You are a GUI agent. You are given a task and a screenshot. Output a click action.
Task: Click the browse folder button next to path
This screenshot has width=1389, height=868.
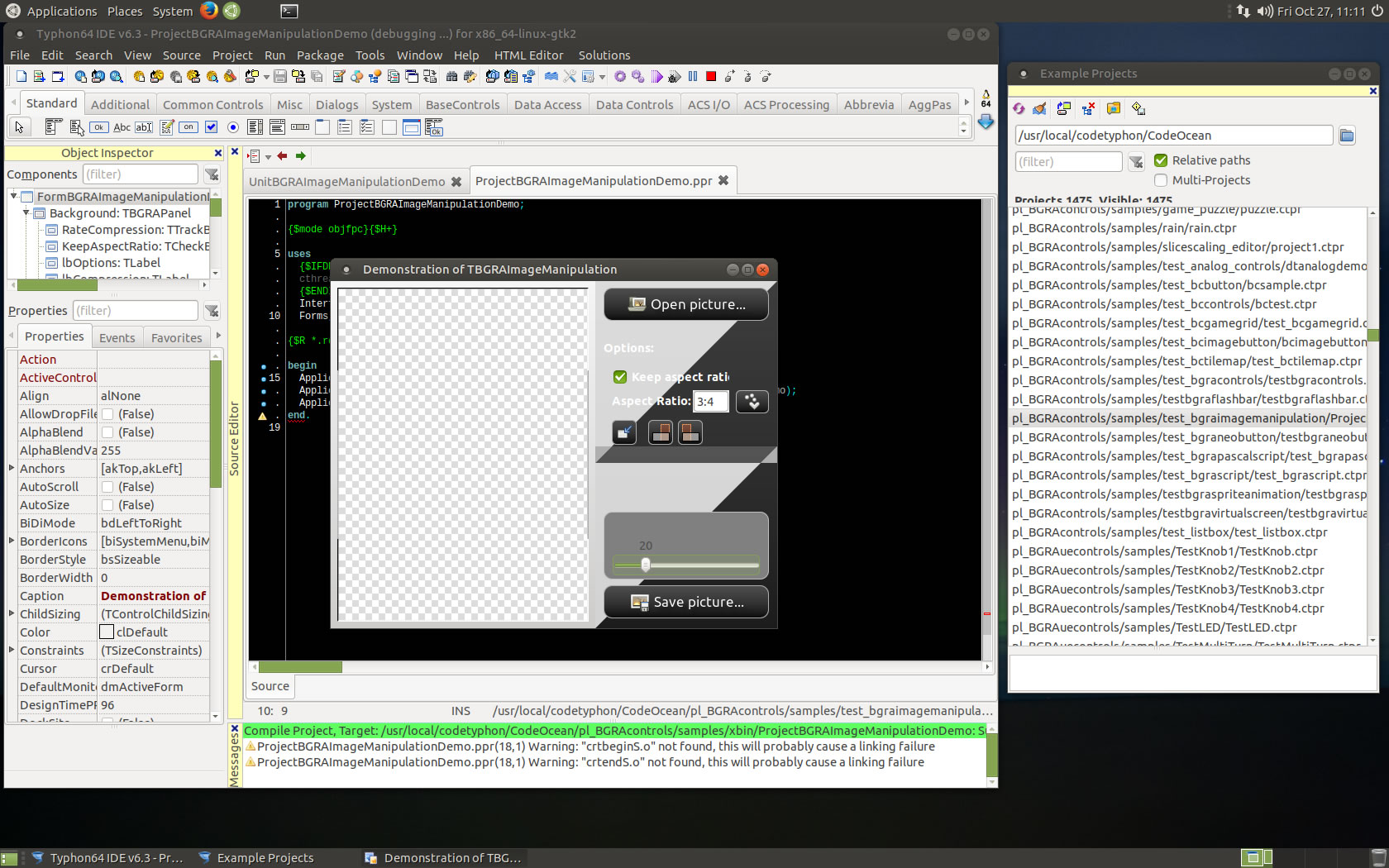click(1347, 136)
